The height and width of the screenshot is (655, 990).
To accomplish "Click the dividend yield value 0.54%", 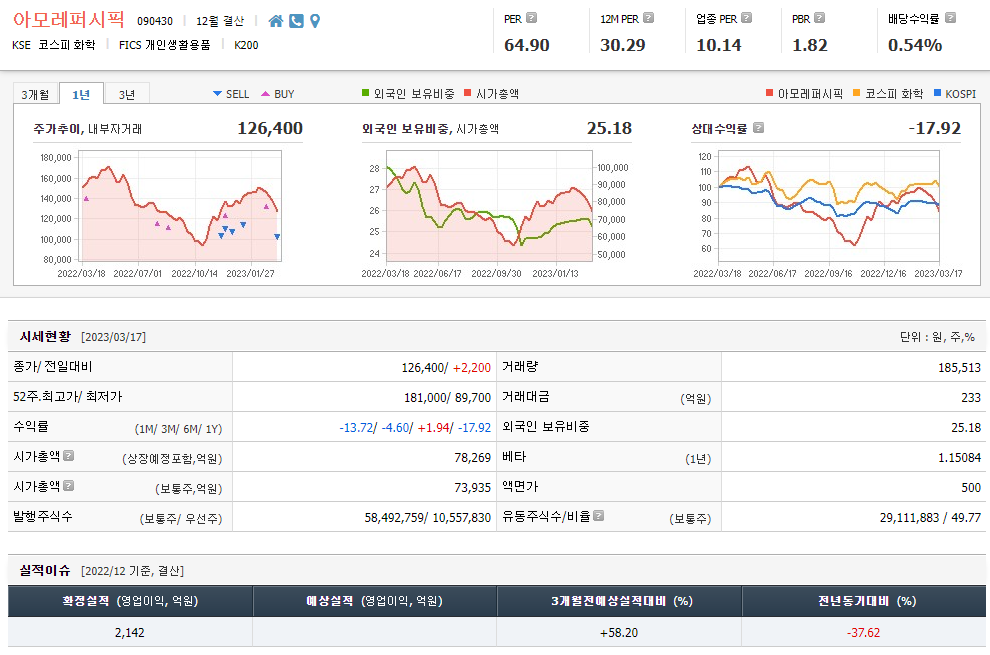I will tap(915, 45).
